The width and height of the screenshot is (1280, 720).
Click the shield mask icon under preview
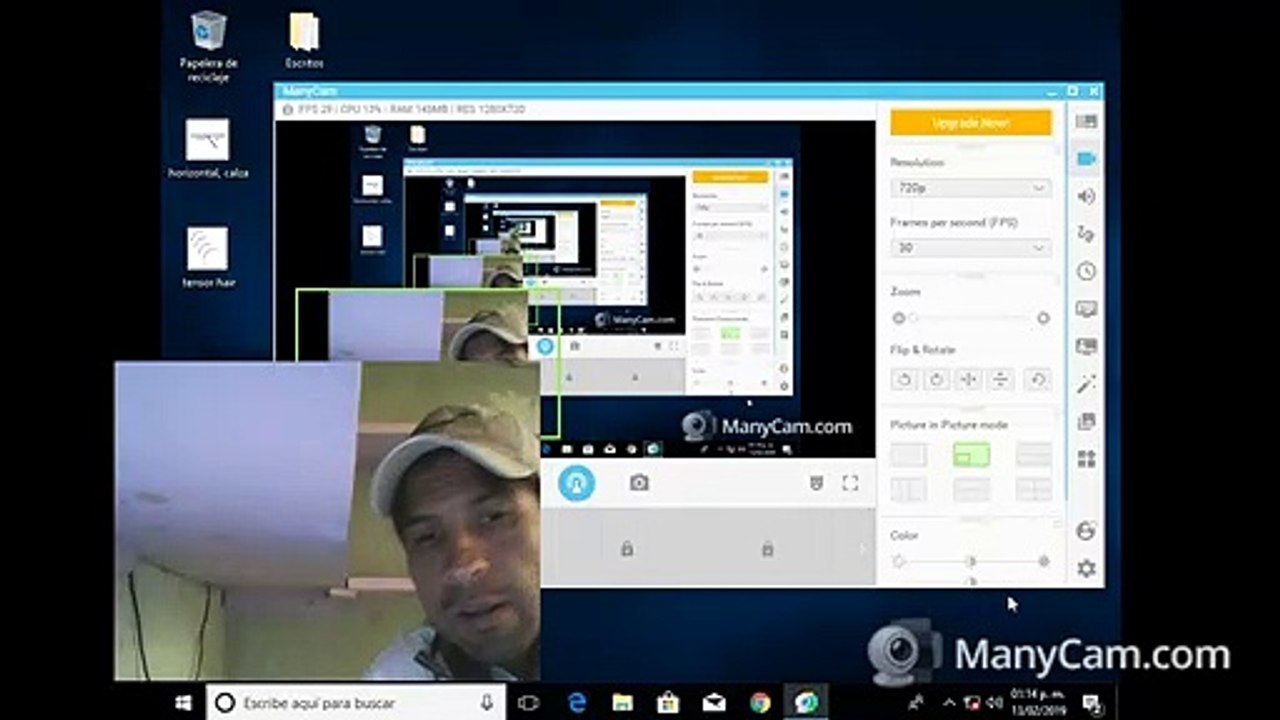pos(817,483)
